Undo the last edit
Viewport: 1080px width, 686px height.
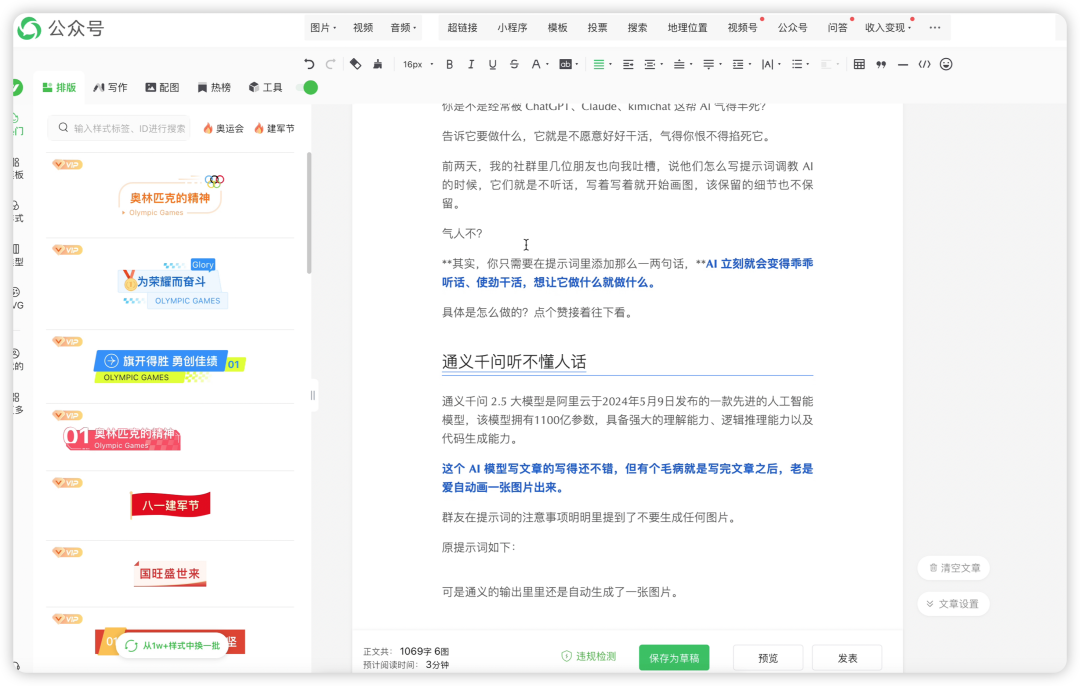click(309, 64)
